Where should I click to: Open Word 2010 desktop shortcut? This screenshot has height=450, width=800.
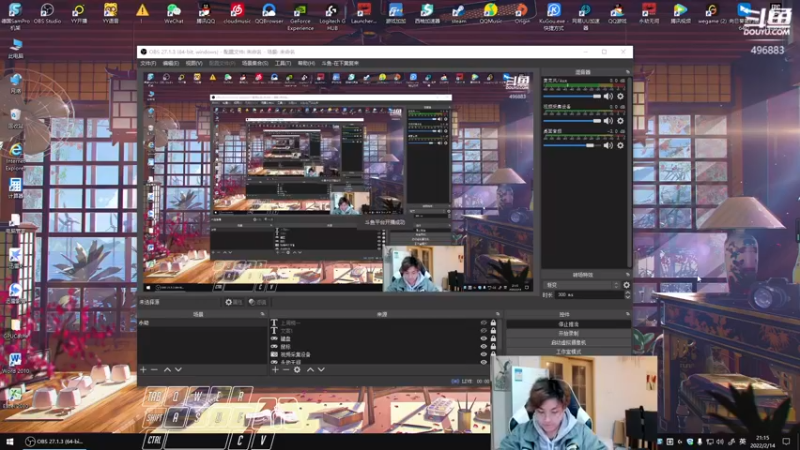(15, 363)
